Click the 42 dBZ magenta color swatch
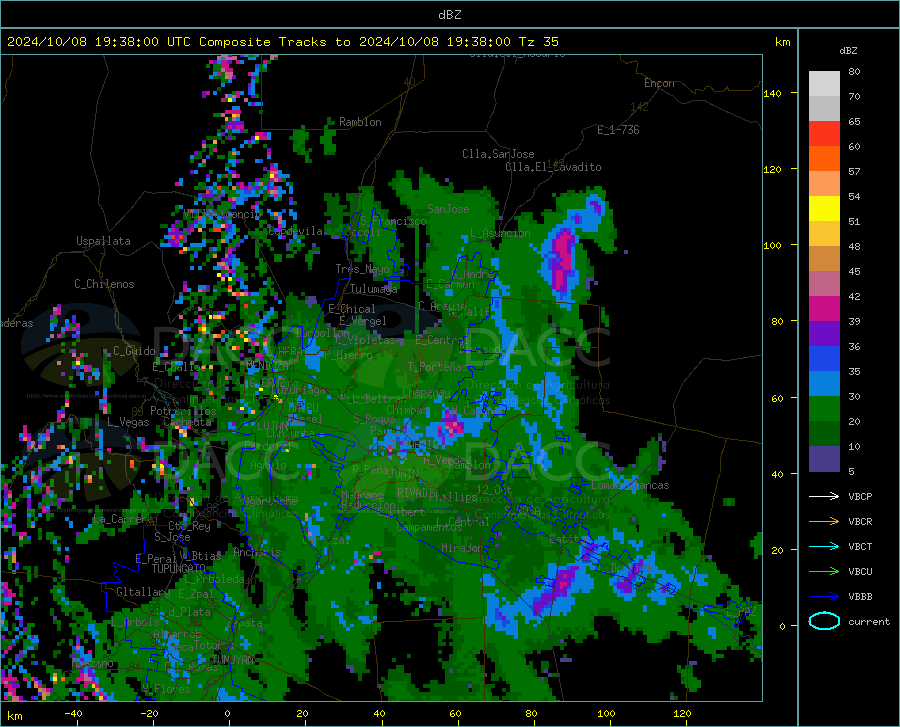The width and height of the screenshot is (900, 727). 824,308
